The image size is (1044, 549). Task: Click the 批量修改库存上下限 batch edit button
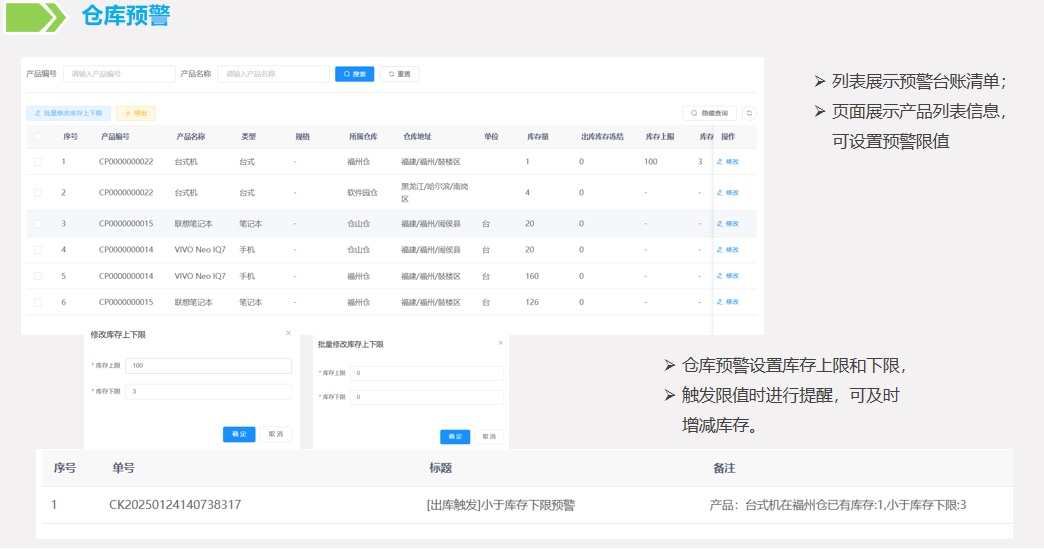[x=68, y=114]
